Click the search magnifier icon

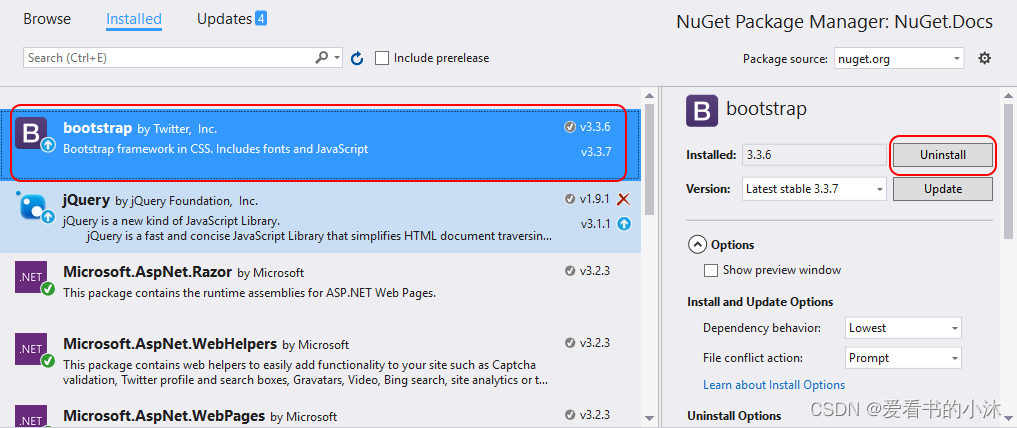click(x=322, y=58)
